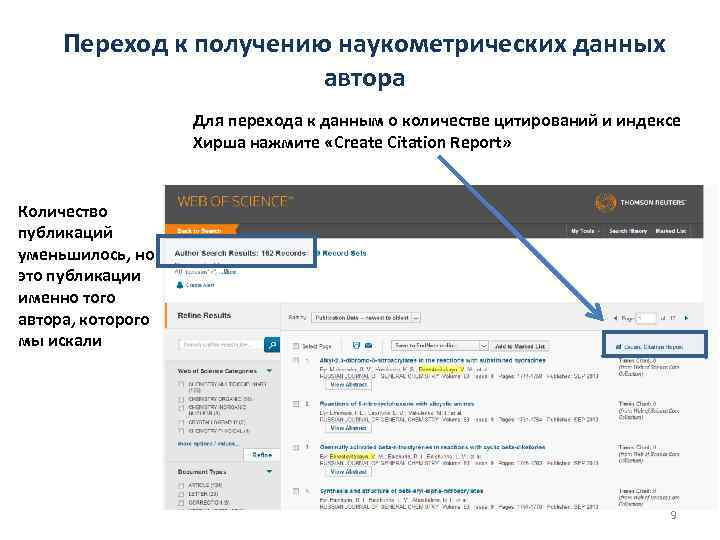Viewport: 720px width, 540px height.
Task: Click the Refine button under categories
Action: pyautogui.click(x=262, y=455)
